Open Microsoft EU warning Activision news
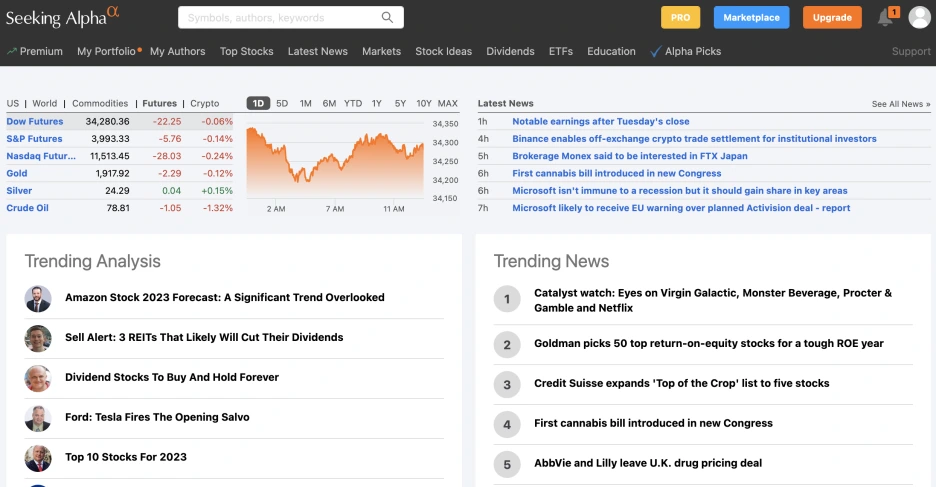Screen dimensions: 936x487 [x=681, y=208]
